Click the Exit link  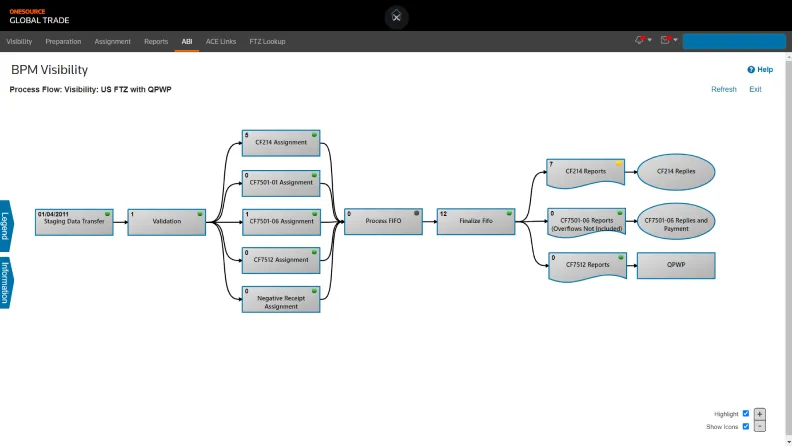coord(755,89)
